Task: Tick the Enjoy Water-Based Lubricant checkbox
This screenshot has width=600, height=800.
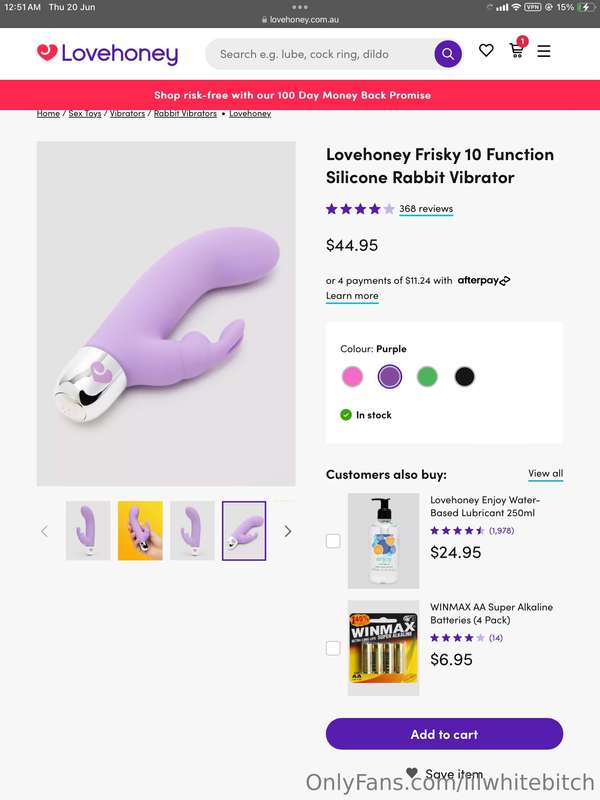Action: click(x=333, y=541)
